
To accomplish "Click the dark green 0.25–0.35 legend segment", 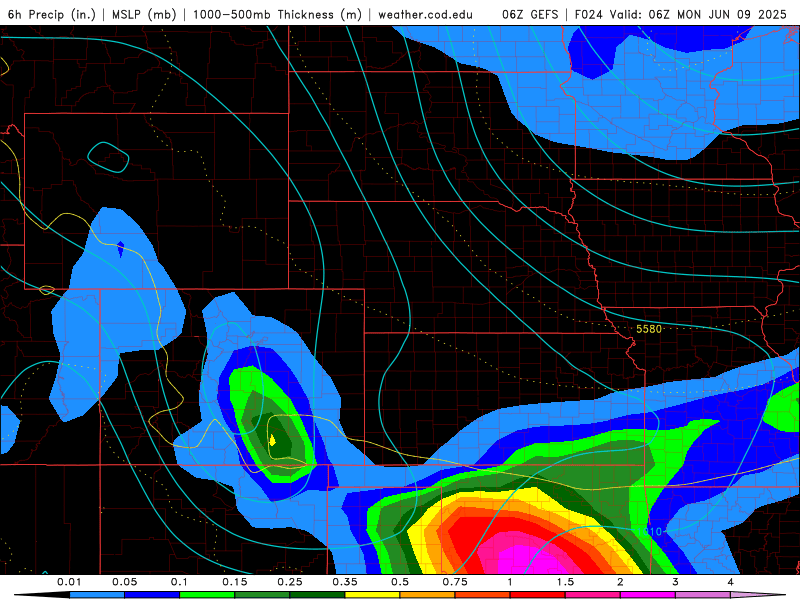I will pos(317,595).
